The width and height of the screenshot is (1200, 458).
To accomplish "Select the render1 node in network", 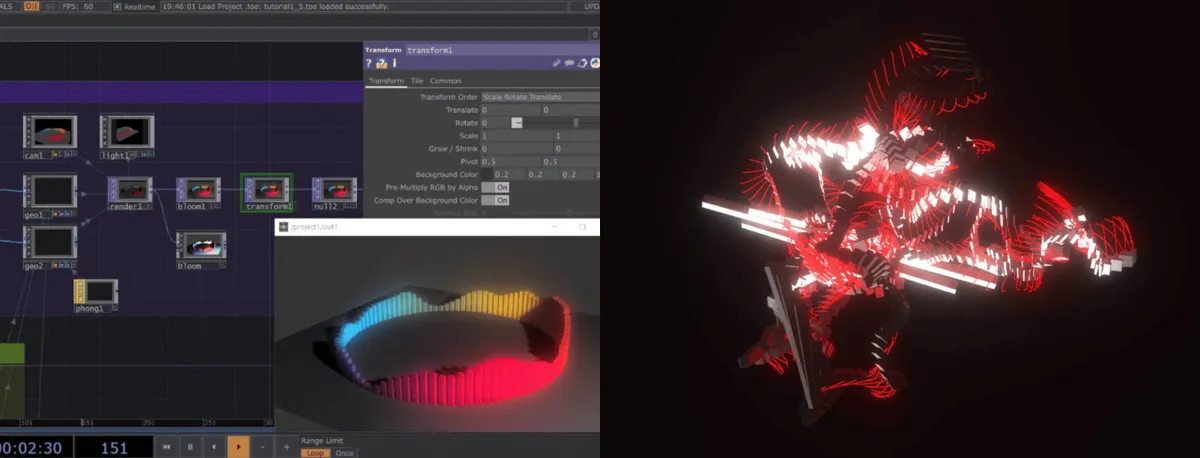I will coord(129,189).
